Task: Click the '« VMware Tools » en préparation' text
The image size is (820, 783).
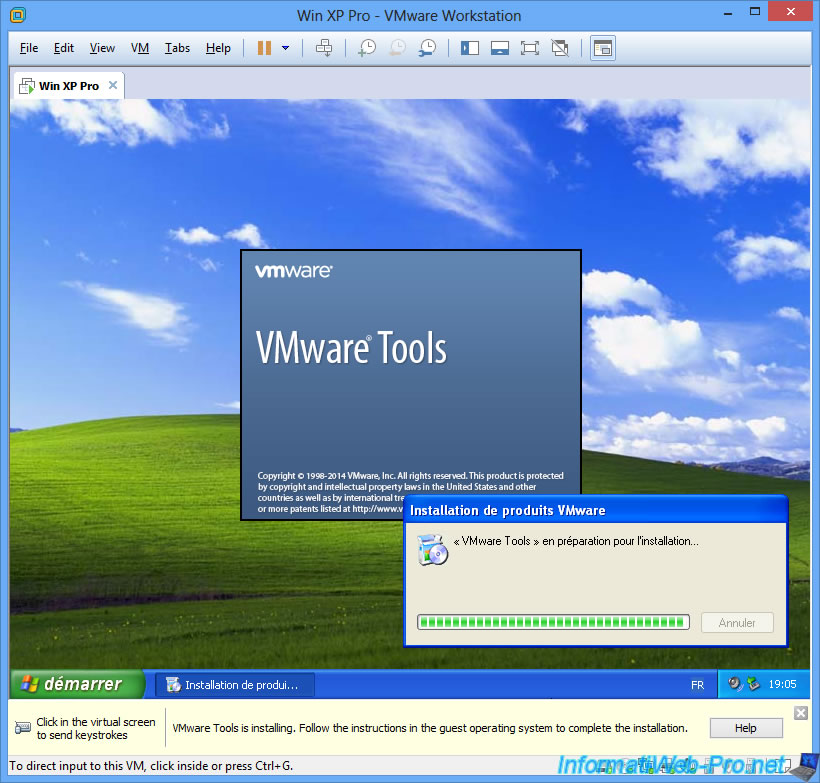Action: click(576, 541)
